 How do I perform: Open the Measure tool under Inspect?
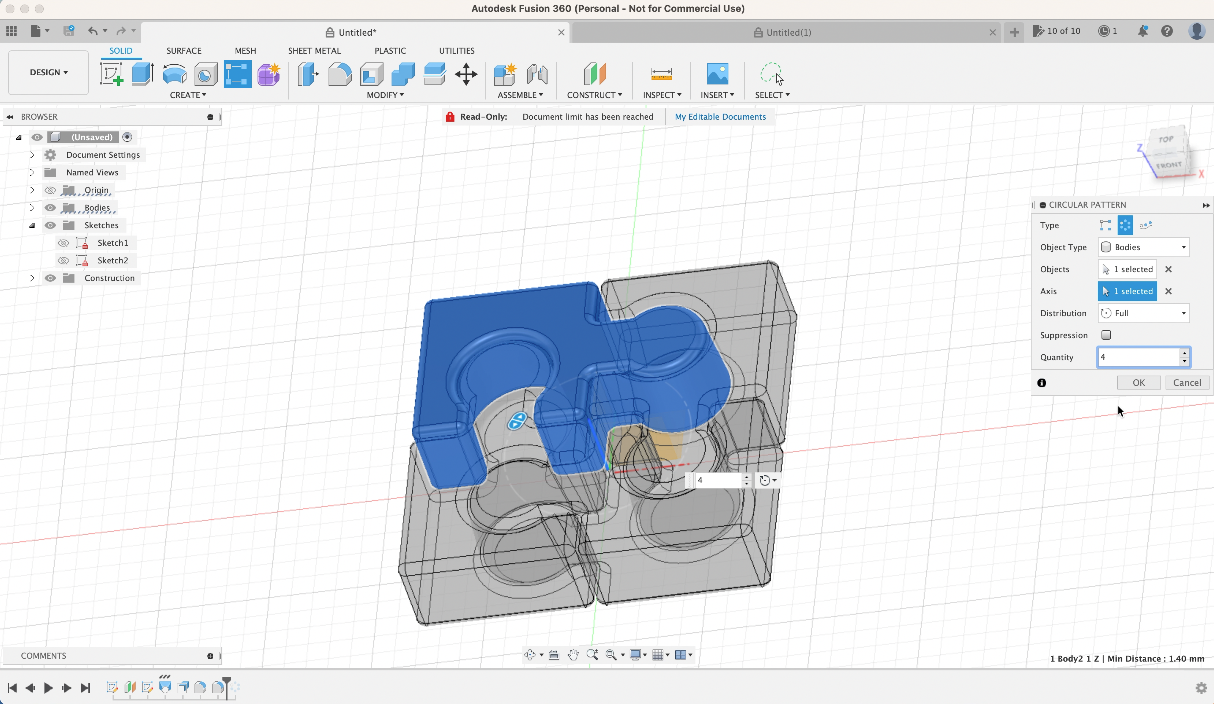point(661,74)
